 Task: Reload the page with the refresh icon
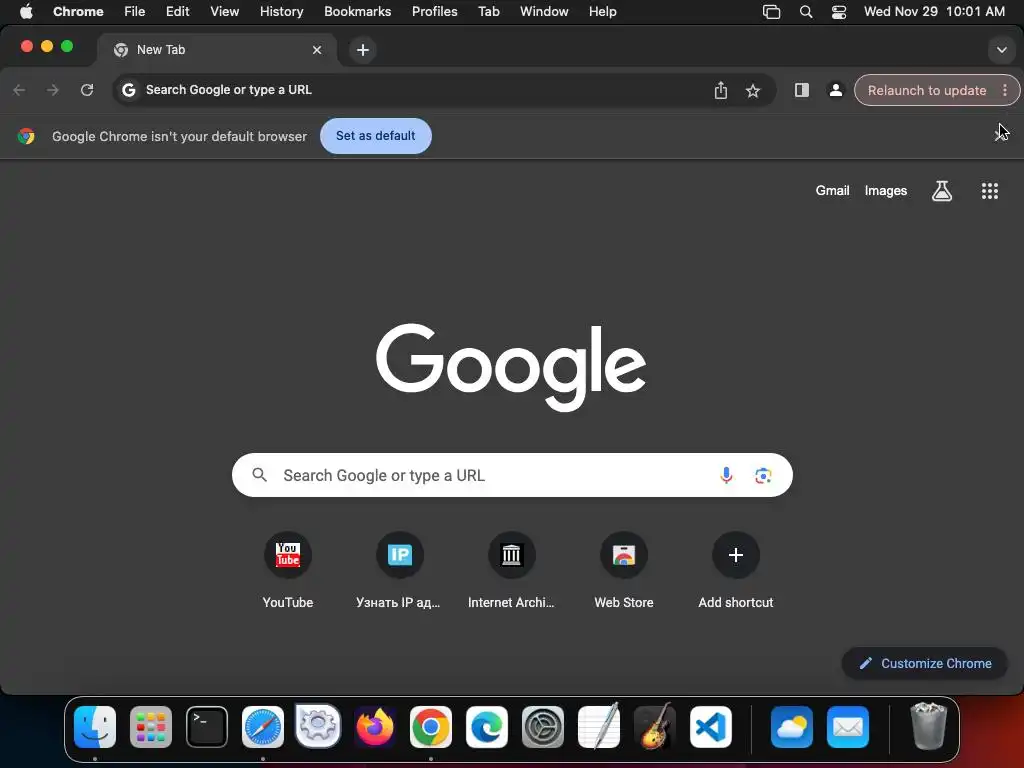point(87,90)
